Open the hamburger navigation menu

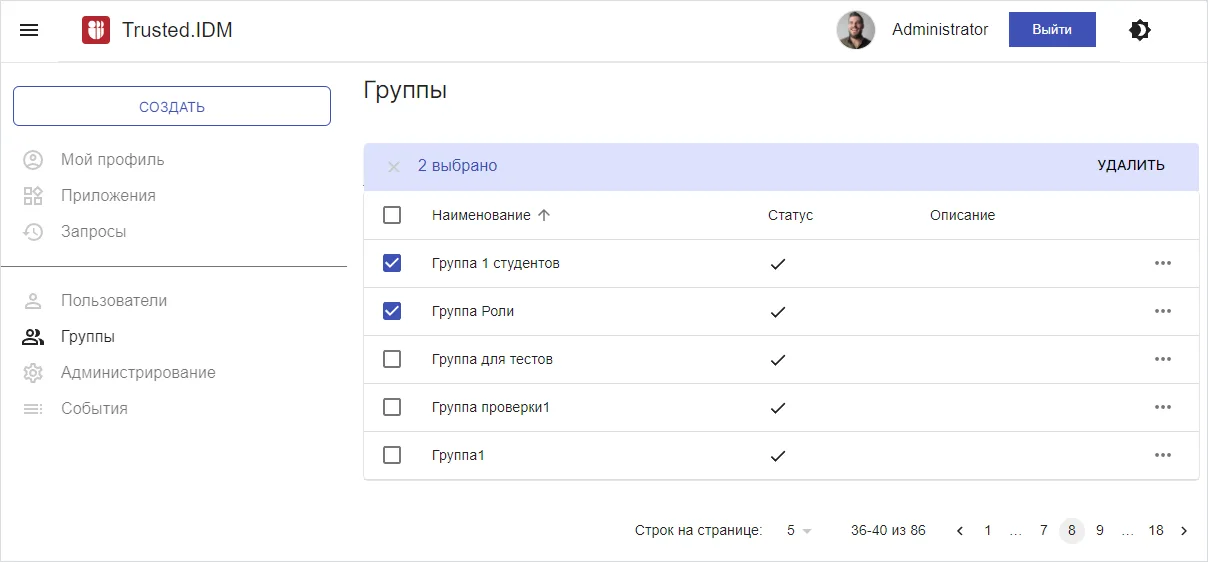tap(29, 30)
